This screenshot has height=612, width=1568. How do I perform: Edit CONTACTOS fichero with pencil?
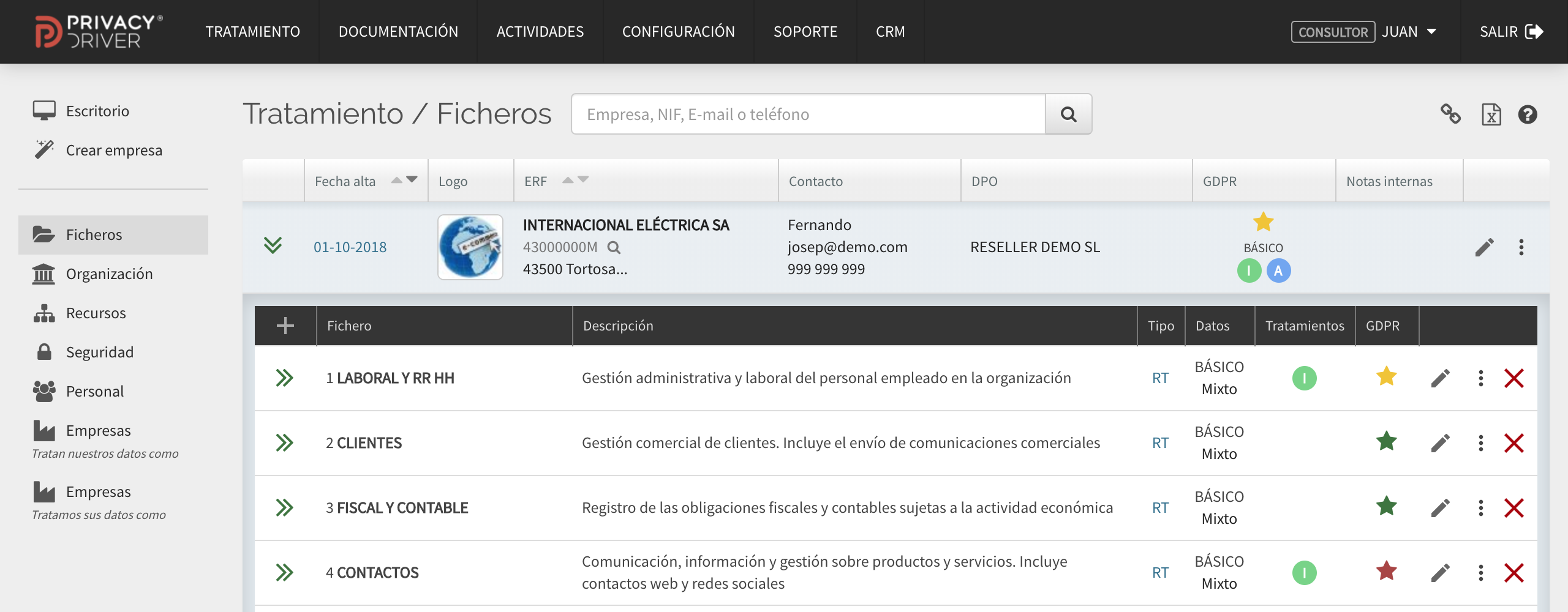pyautogui.click(x=1440, y=573)
